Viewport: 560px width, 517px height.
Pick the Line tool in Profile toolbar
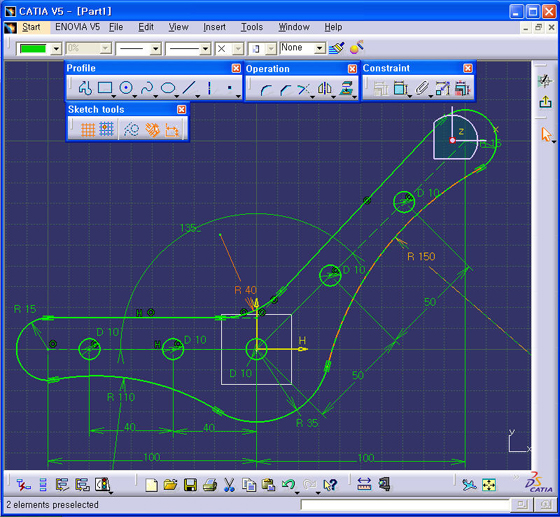coord(189,88)
